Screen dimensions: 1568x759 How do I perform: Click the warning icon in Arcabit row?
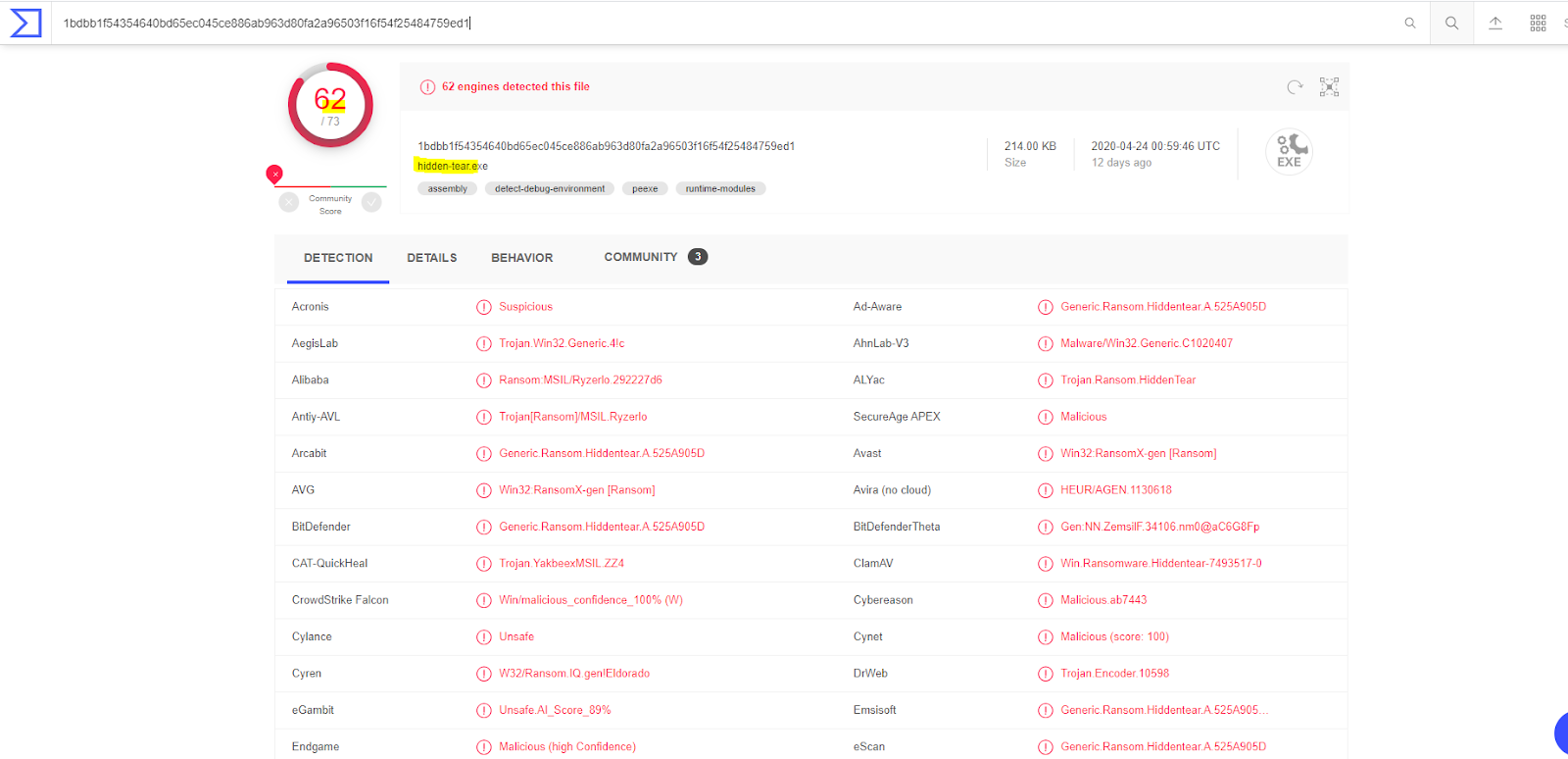tap(484, 453)
